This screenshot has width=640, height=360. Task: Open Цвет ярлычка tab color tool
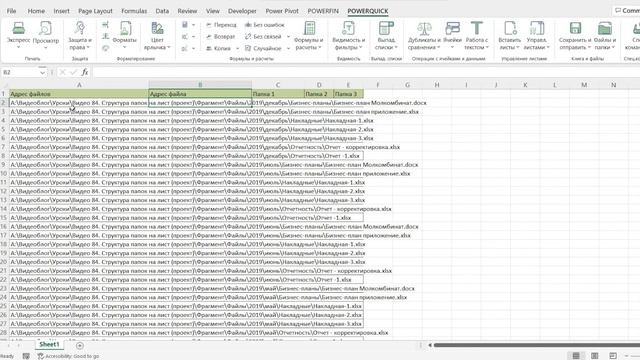tap(157, 36)
